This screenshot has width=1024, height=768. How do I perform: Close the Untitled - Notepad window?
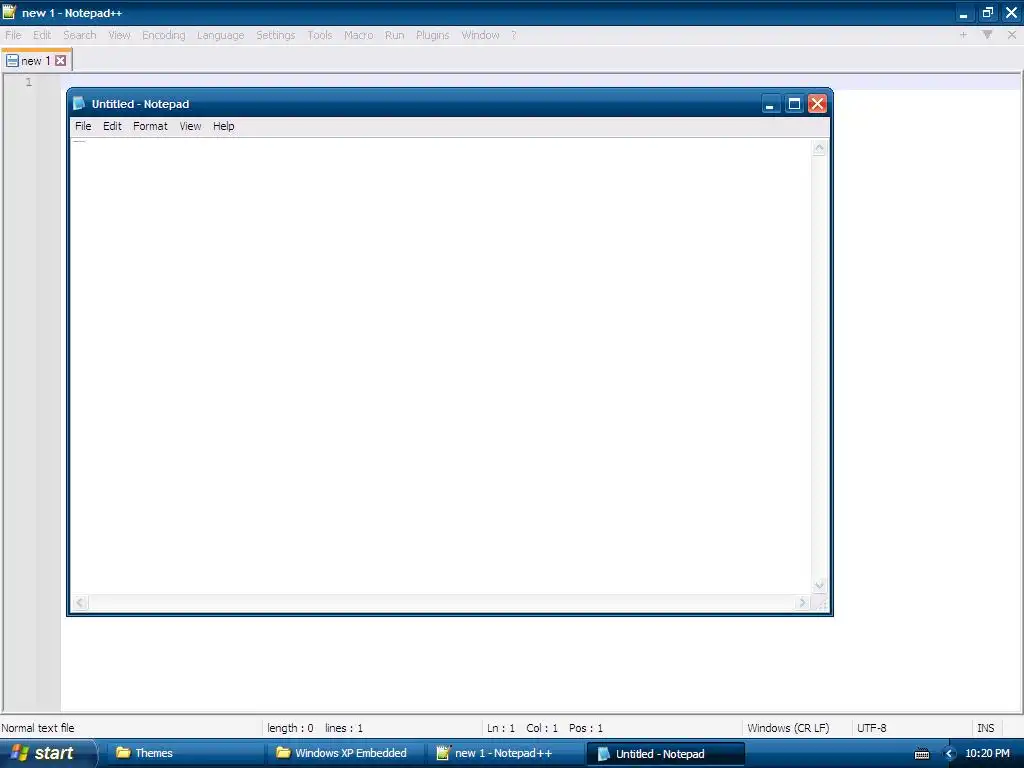click(x=818, y=104)
